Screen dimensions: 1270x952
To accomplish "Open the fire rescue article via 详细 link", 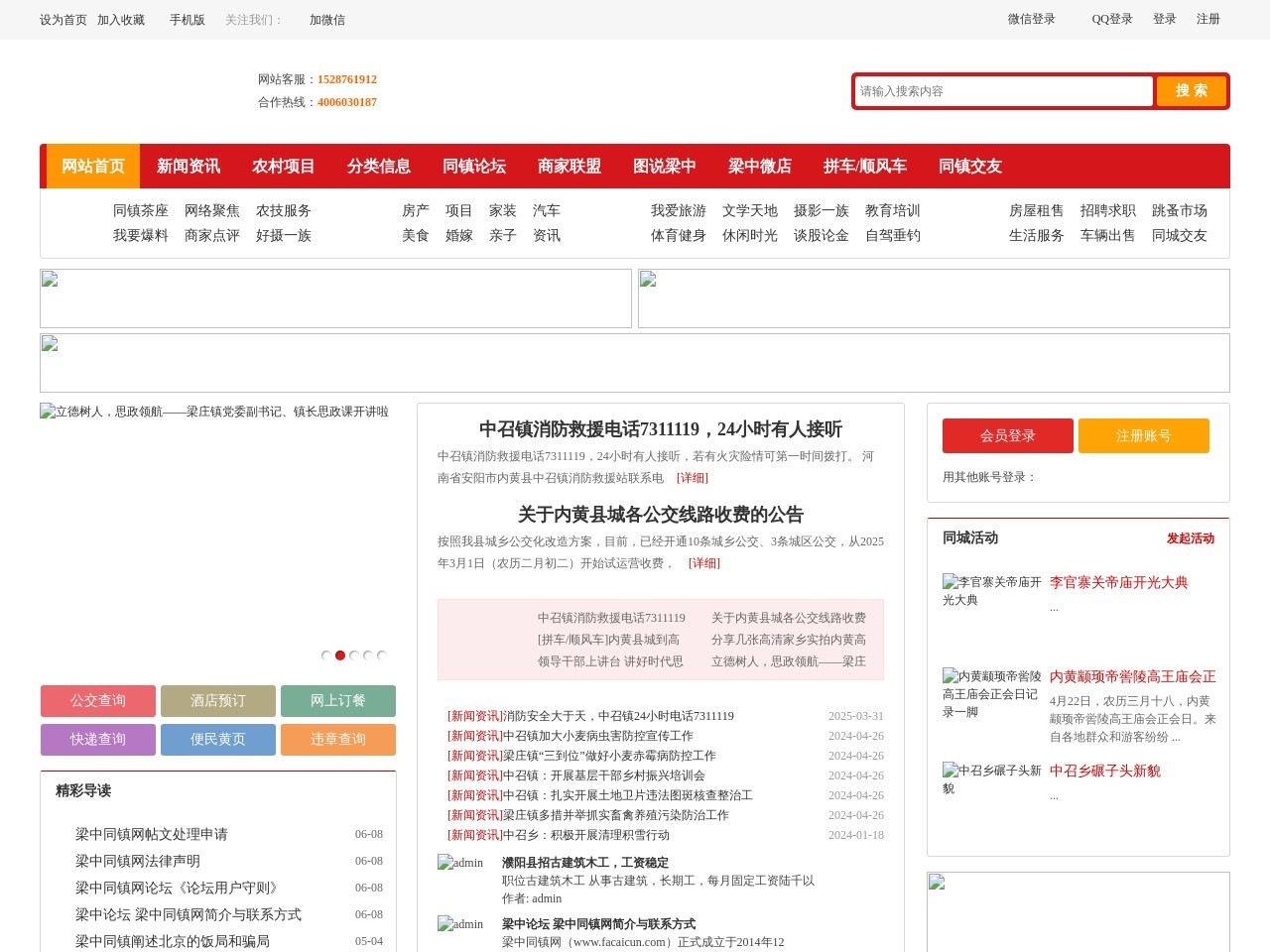I will pos(692,477).
